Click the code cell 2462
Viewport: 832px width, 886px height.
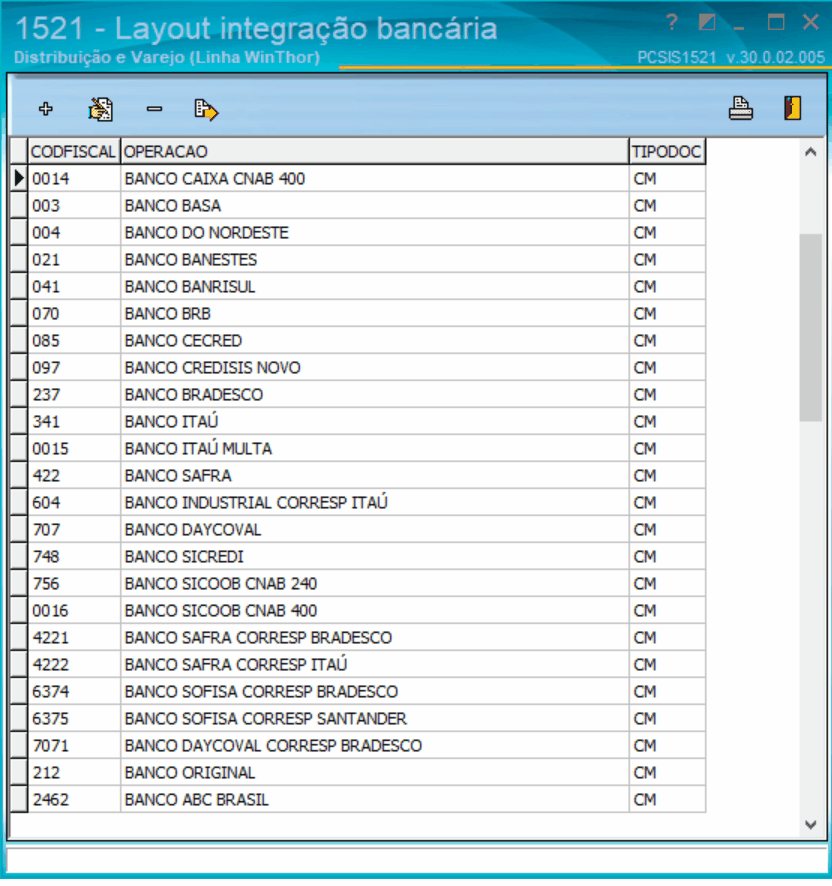click(74, 800)
